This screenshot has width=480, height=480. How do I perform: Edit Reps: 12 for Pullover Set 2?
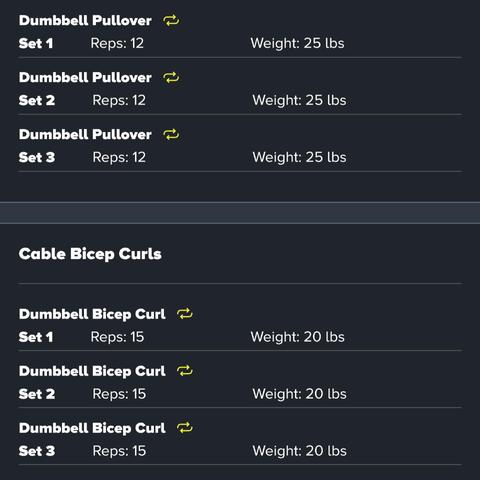pyautogui.click(x=119, y=100)
